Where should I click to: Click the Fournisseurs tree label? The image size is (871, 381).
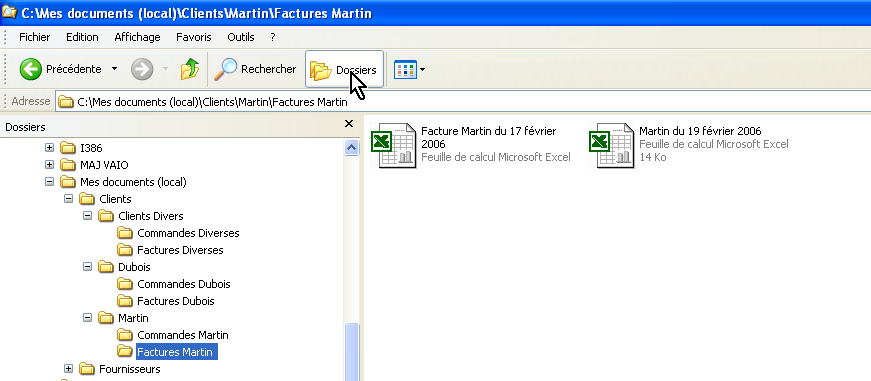tap(129, 369)
